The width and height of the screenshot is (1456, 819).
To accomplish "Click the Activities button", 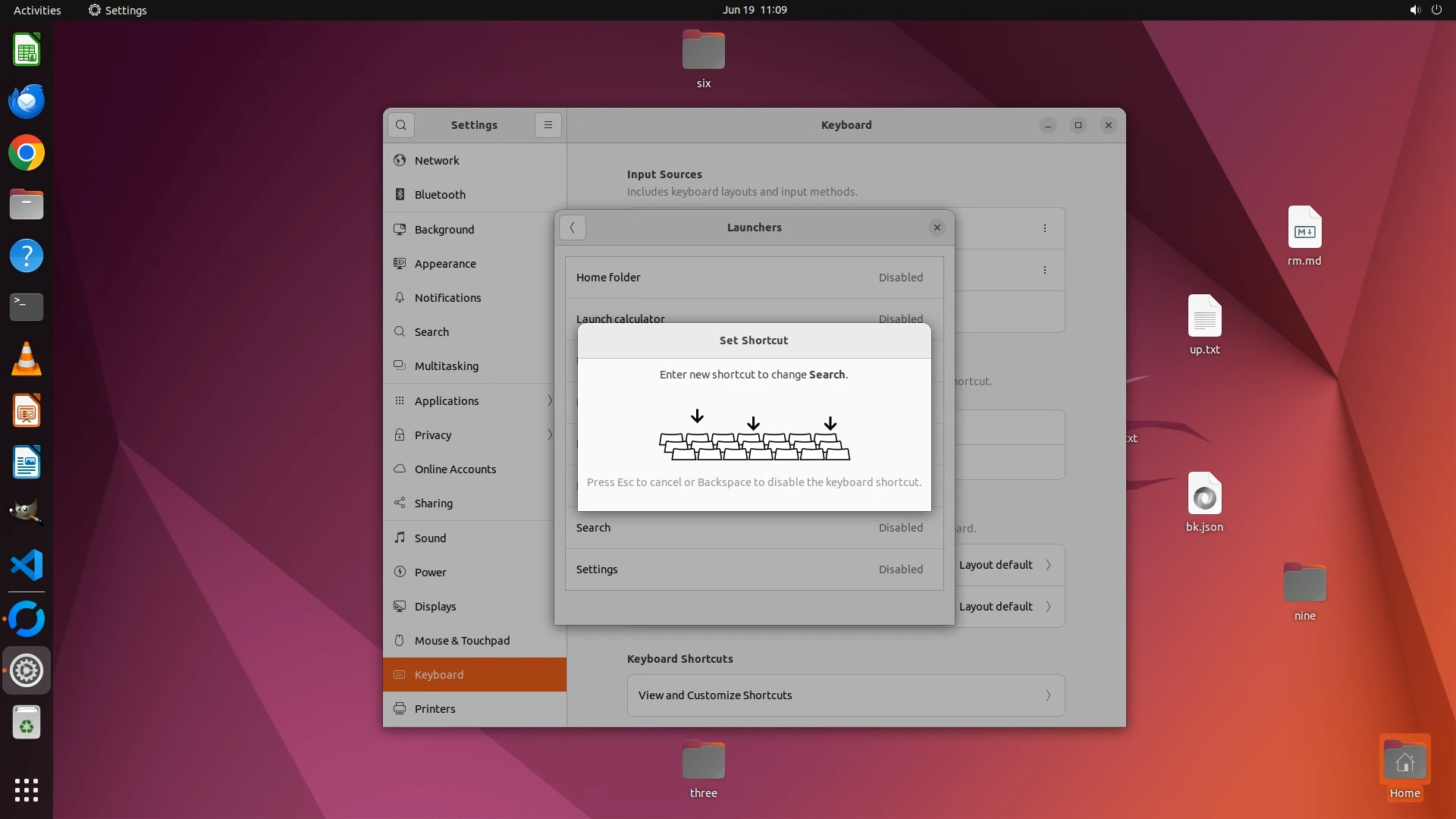I will (x=37, y=10).
